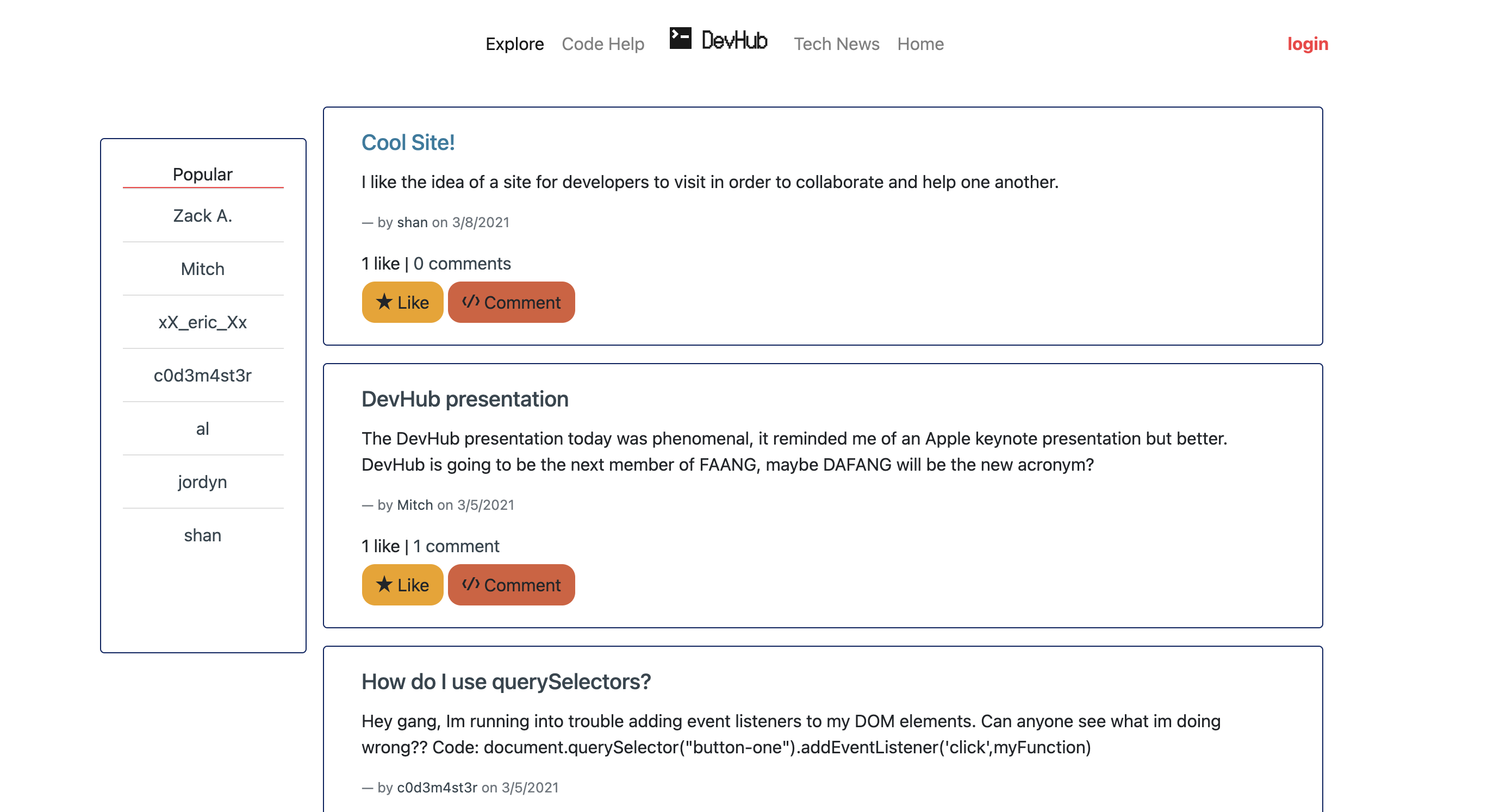Open Tech News section

point(836,44)
